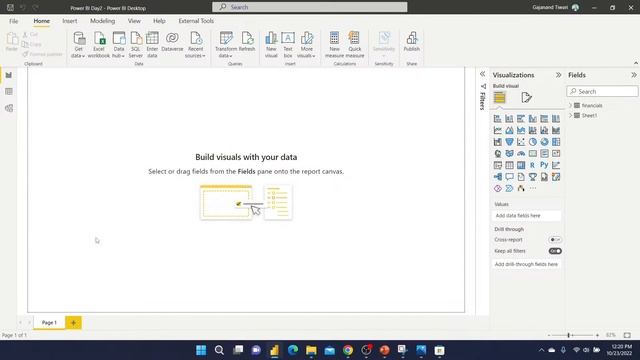Select the trophy goals visual
The height and width of the screenshot is (360, 640).
(533, 177)
